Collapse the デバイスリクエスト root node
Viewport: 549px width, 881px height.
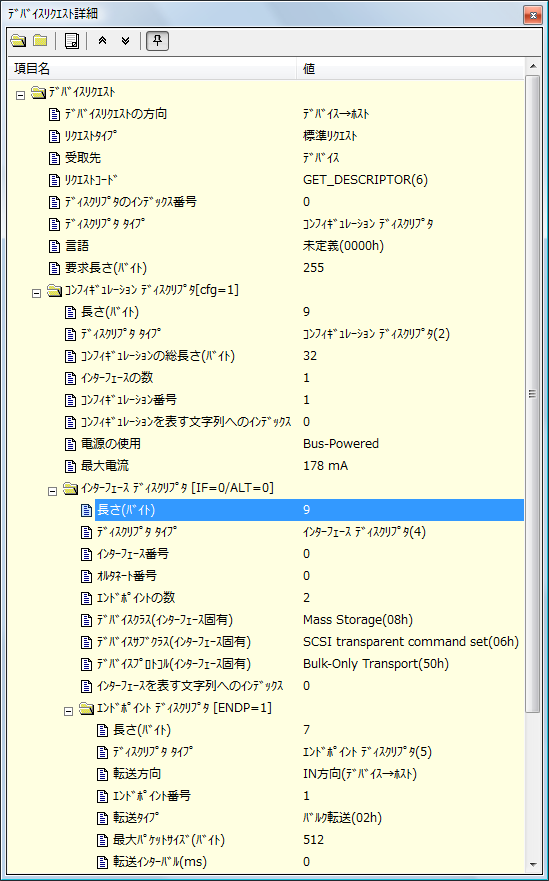[x=20, y=95]
